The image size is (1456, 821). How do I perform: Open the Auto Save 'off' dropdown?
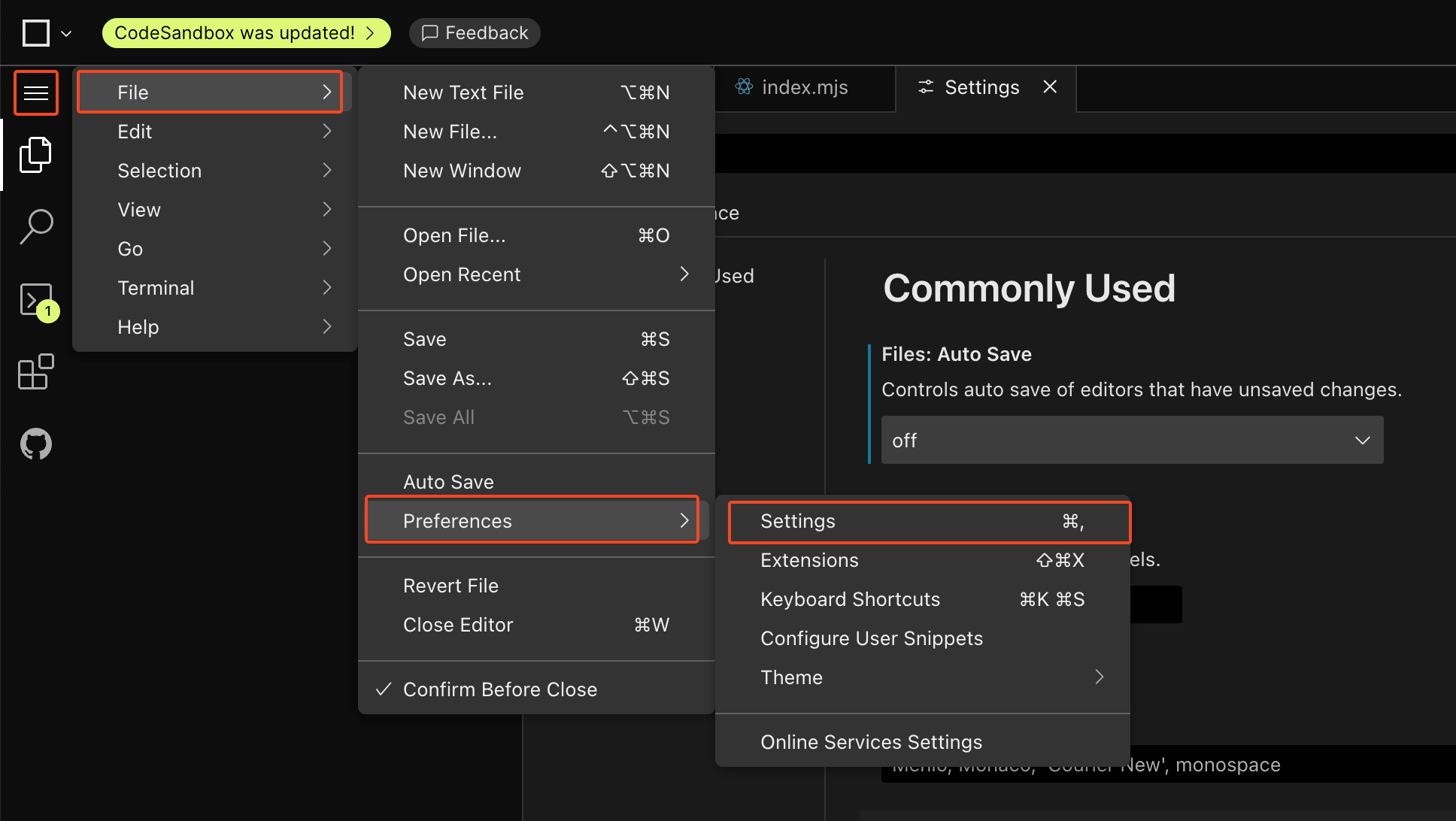pyautogui.click(x=1132, y=440)
